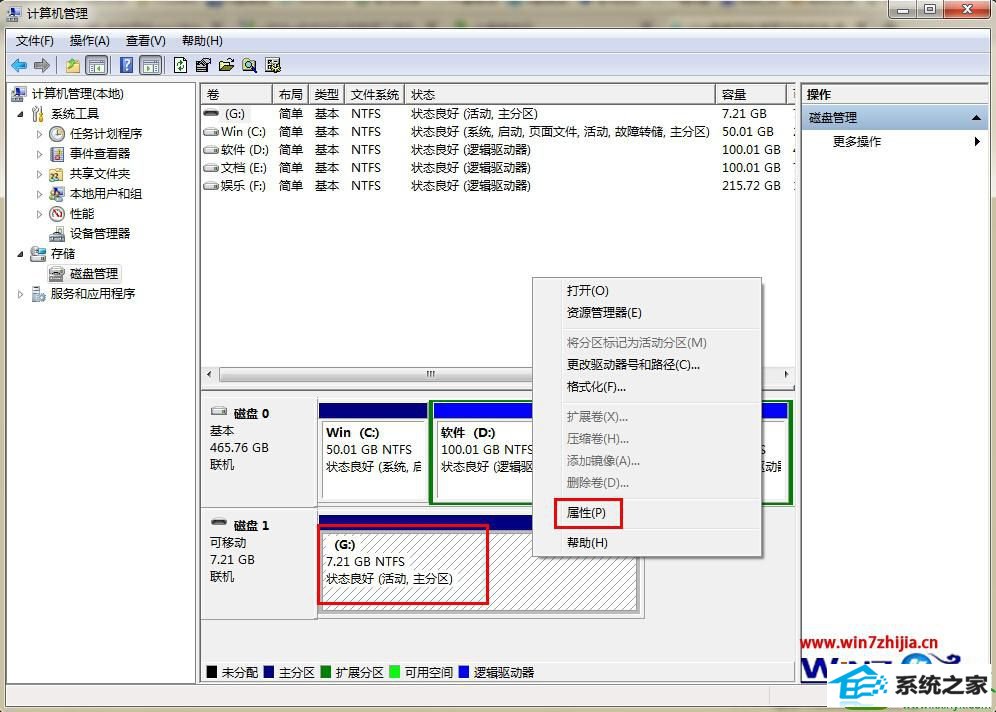Open 共享文件夹 tree item

(100, 173)
